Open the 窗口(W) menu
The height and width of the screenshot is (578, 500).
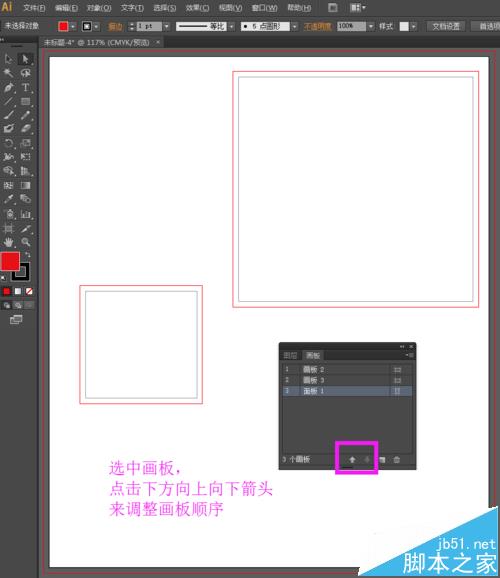[x=264, y=8]
